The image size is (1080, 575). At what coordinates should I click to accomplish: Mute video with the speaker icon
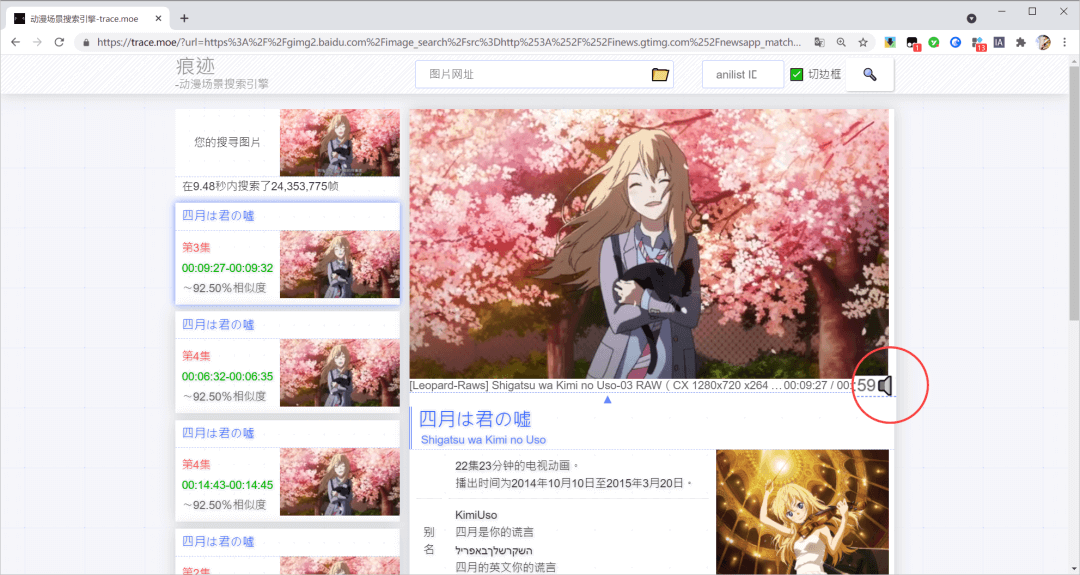pyautogui.click(x=885, y=386)
